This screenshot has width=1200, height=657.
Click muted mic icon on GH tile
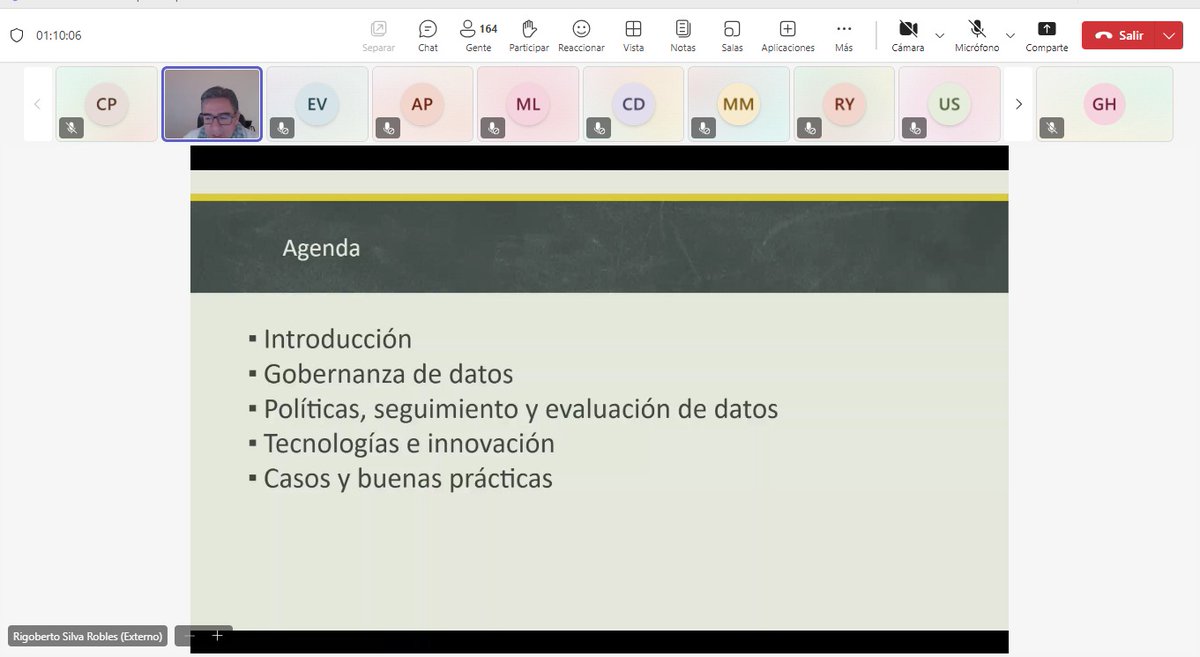[1051, 128]
